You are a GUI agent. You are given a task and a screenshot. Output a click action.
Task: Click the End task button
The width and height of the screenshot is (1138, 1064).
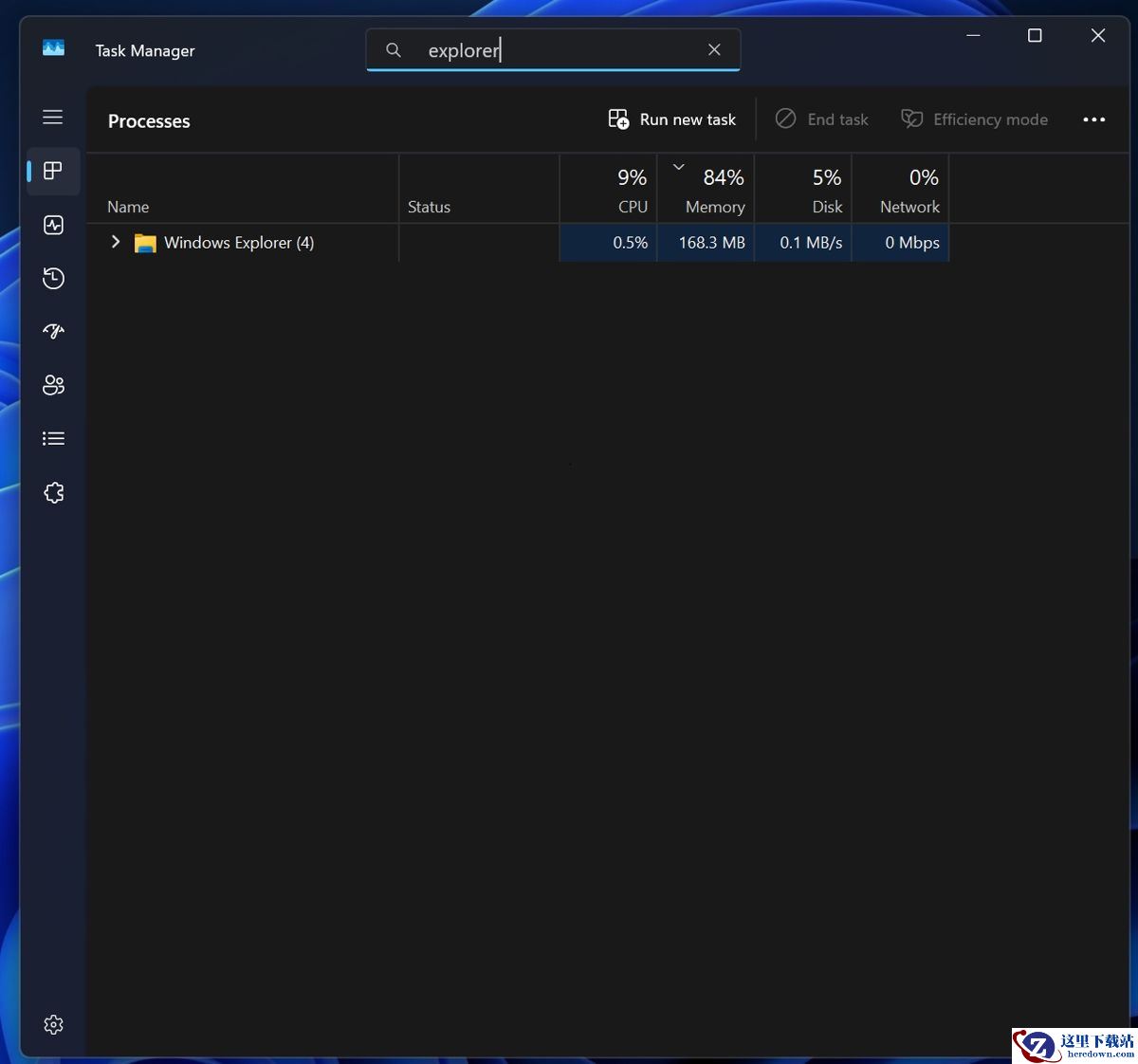coord(822,119)
